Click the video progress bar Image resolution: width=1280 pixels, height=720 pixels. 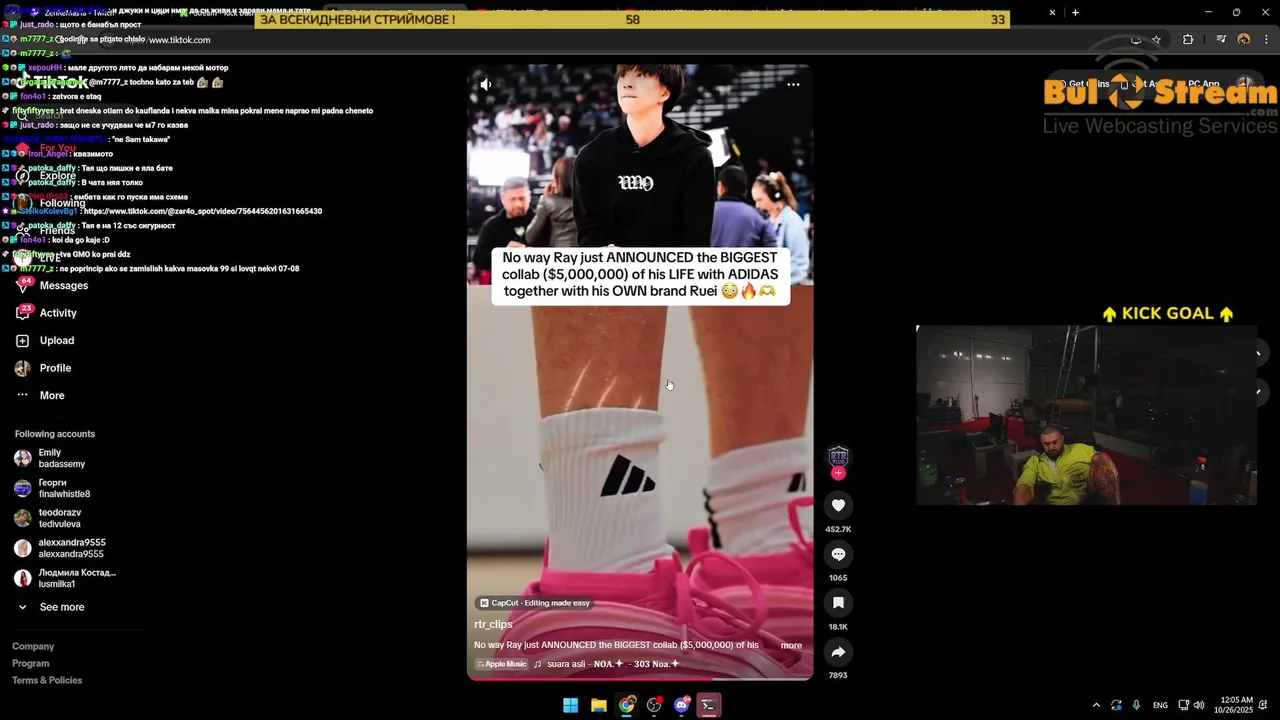click(x=640, y=679)
